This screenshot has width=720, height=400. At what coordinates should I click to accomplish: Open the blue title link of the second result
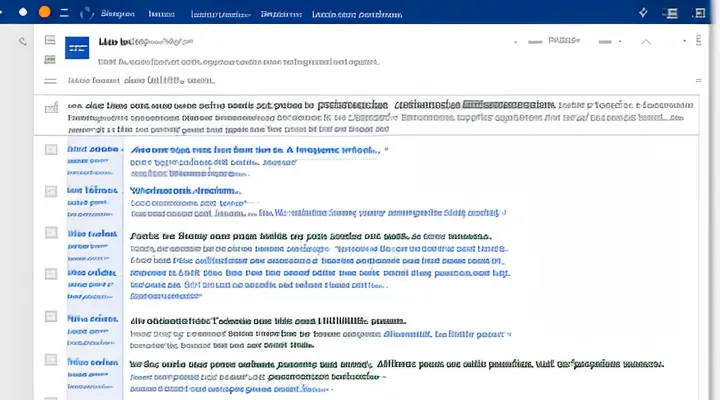(x=185, y=191)
